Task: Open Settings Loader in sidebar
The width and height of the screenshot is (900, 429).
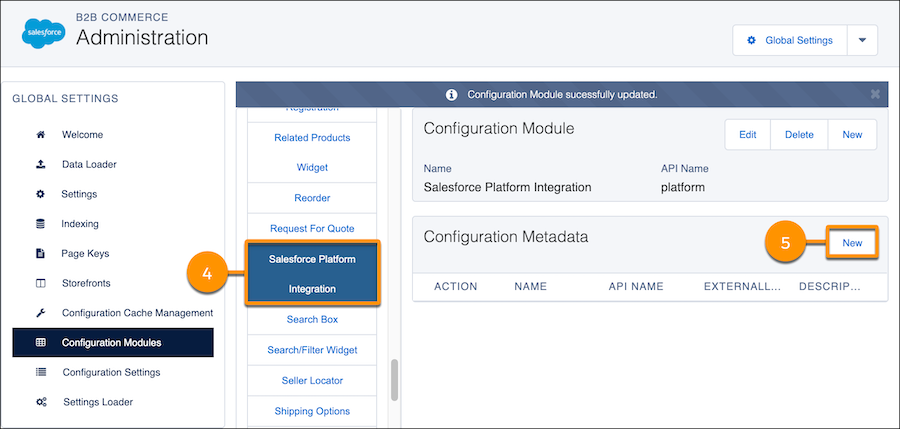Action: [x=98, y=402]
